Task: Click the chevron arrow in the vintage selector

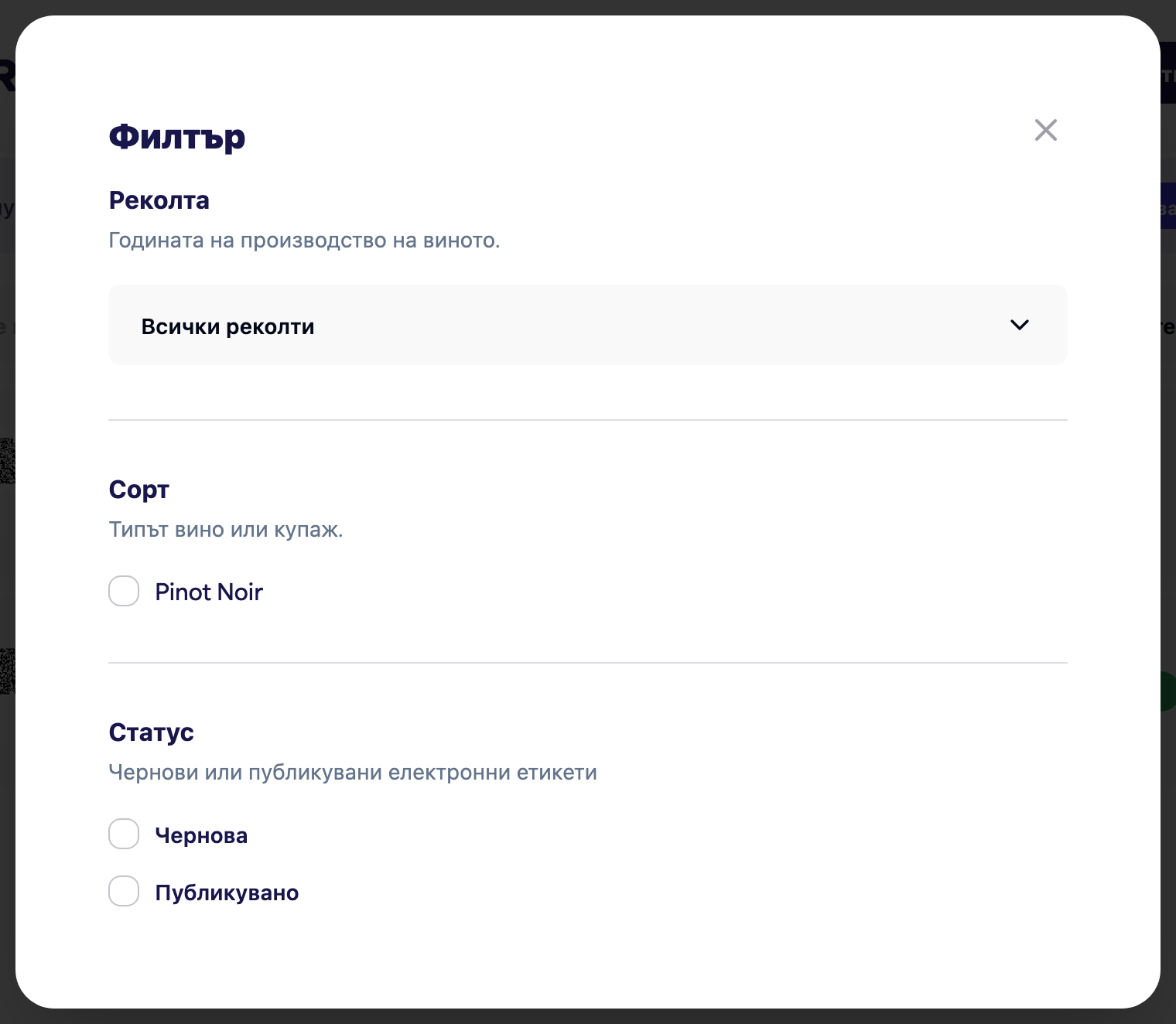Action: click(x=1020, y=325)
